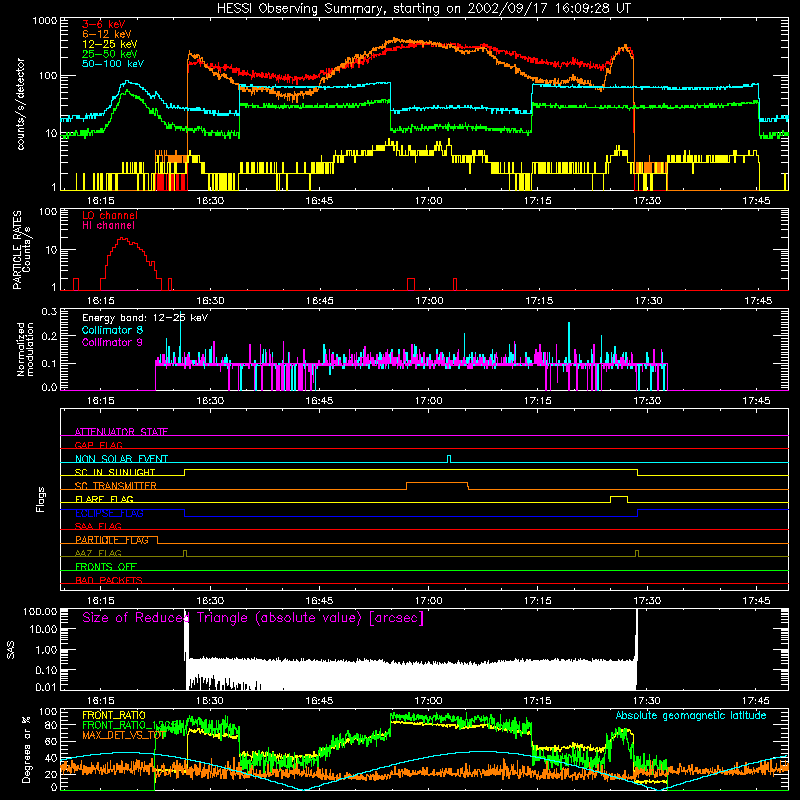Image resolution: width=800 pixels, height=800 pixels.
Task: Click the NON_SOLAR_EVENT flag label
Action: 121,459
